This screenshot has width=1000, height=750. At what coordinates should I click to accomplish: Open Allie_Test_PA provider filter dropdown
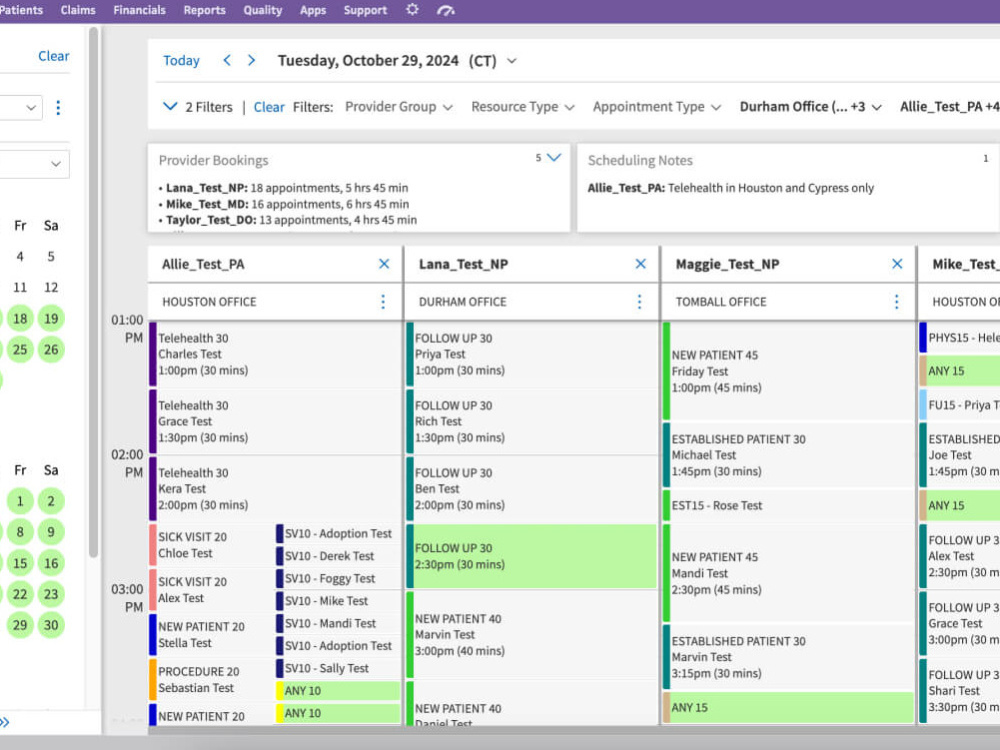[x=950, y=107]
